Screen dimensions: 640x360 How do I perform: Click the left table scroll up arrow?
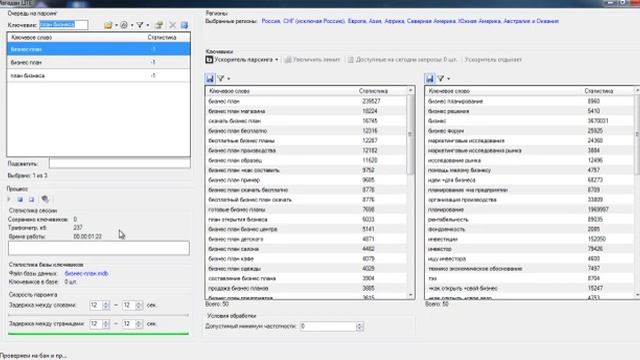pos(411,90)
